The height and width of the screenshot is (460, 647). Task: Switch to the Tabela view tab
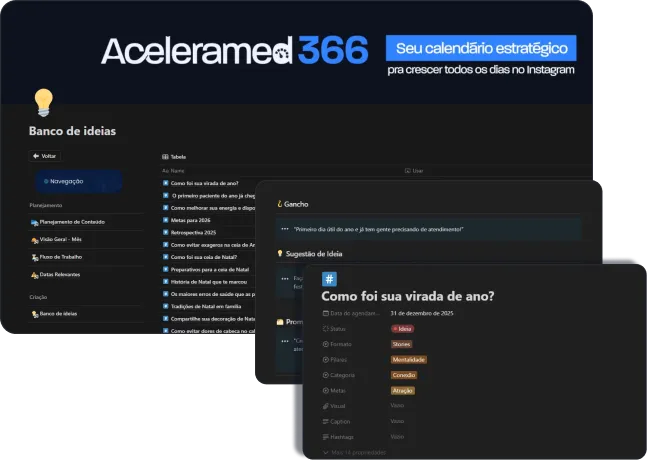(x=174, y=157)
